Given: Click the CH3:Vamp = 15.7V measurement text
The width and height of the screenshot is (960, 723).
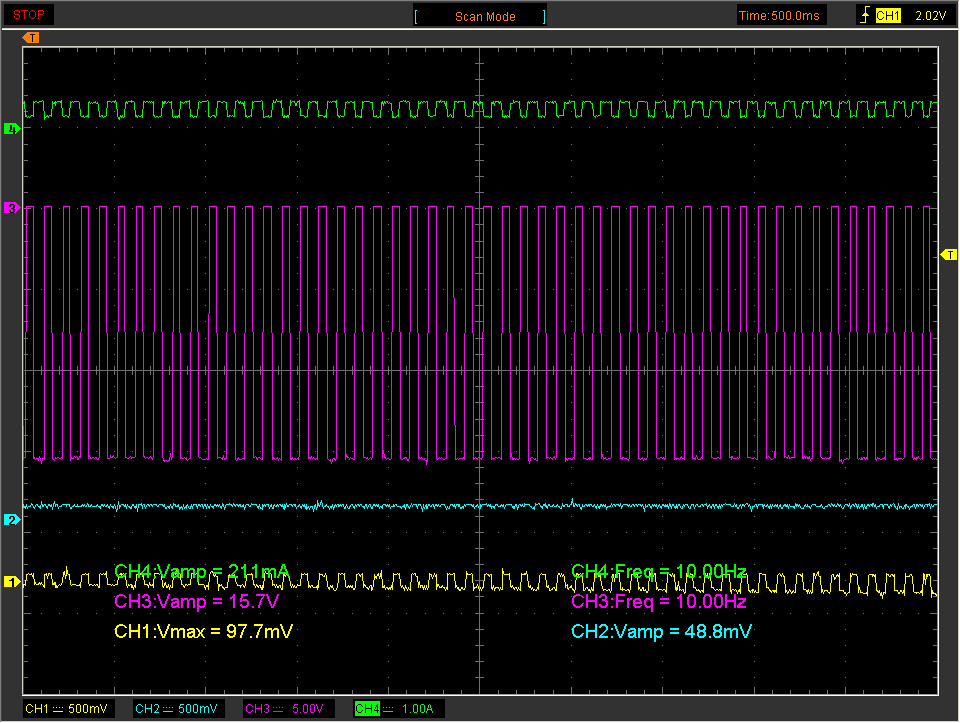Looking at the screenshot, I should pyautogui.click(x=195, y=602).
